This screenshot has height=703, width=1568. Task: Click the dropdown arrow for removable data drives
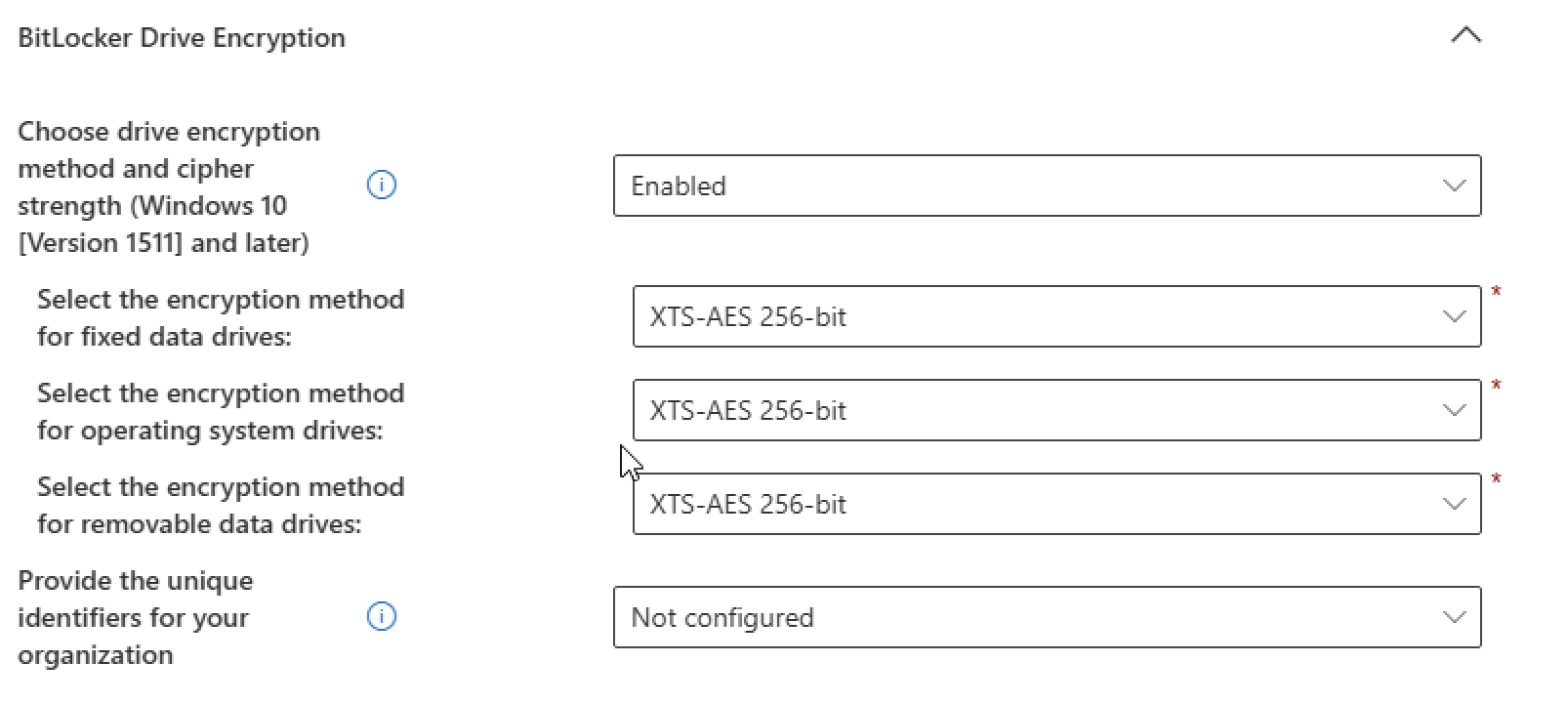click(1454, 503)
